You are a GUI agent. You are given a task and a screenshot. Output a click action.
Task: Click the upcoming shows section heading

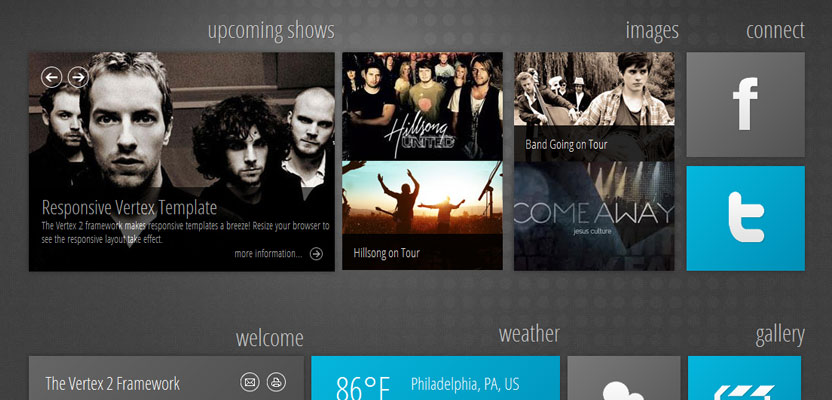(x=271, y=31)
